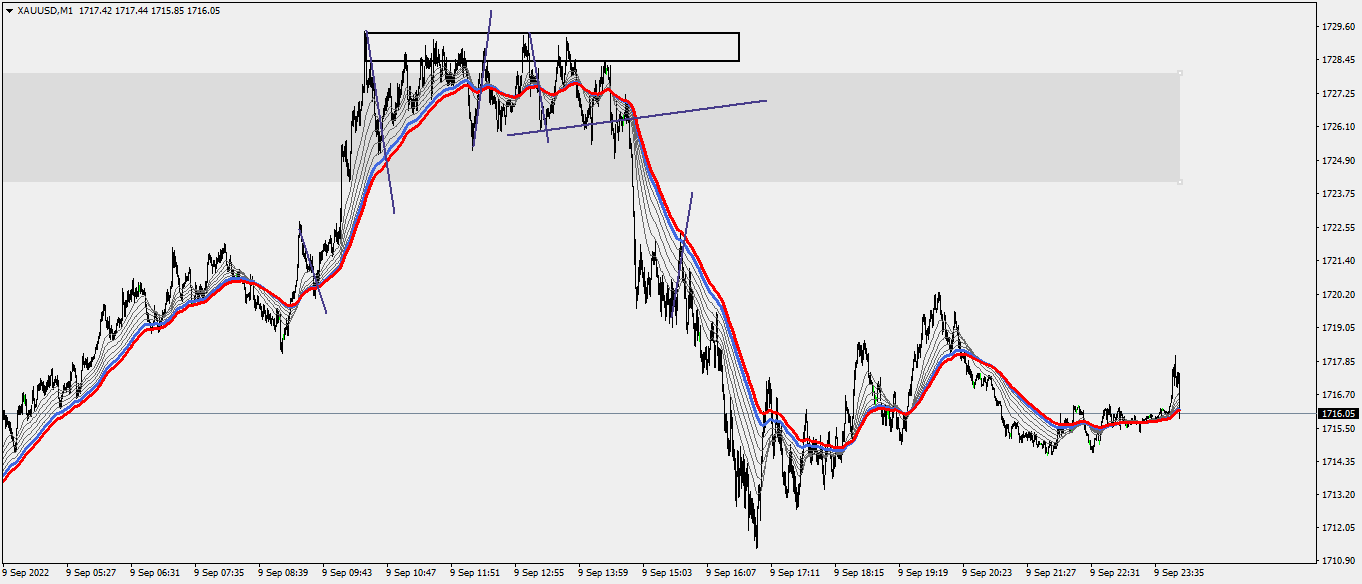Click the 9 Sep 10:47 time label
The image size is (1362, 584).
point(409,574)
